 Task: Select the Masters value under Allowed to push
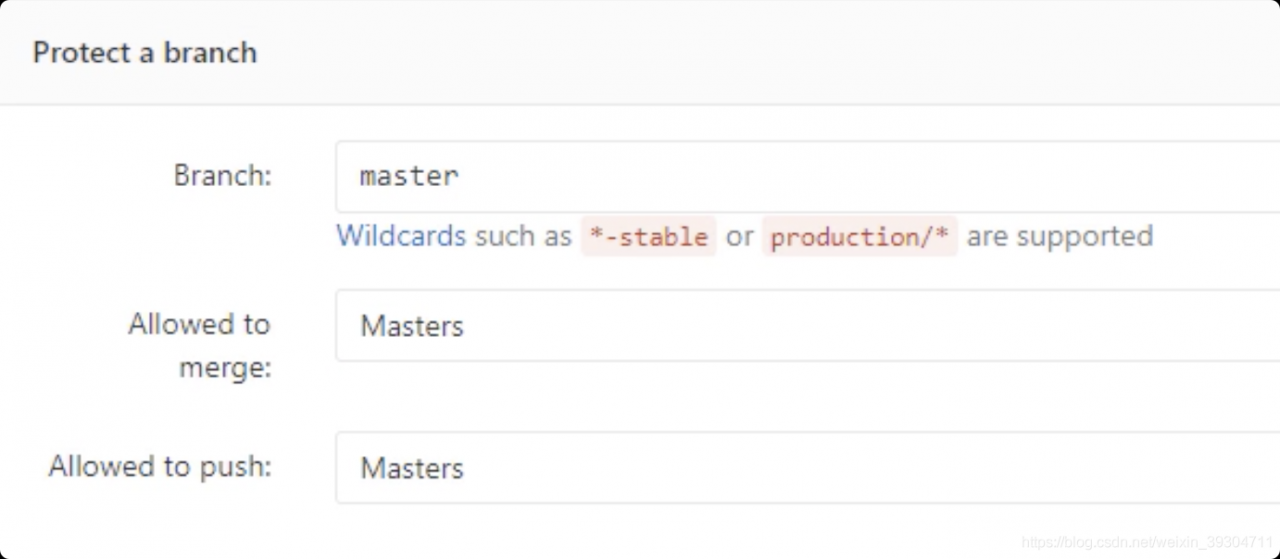pyautogui.click(x=412, y=468)
